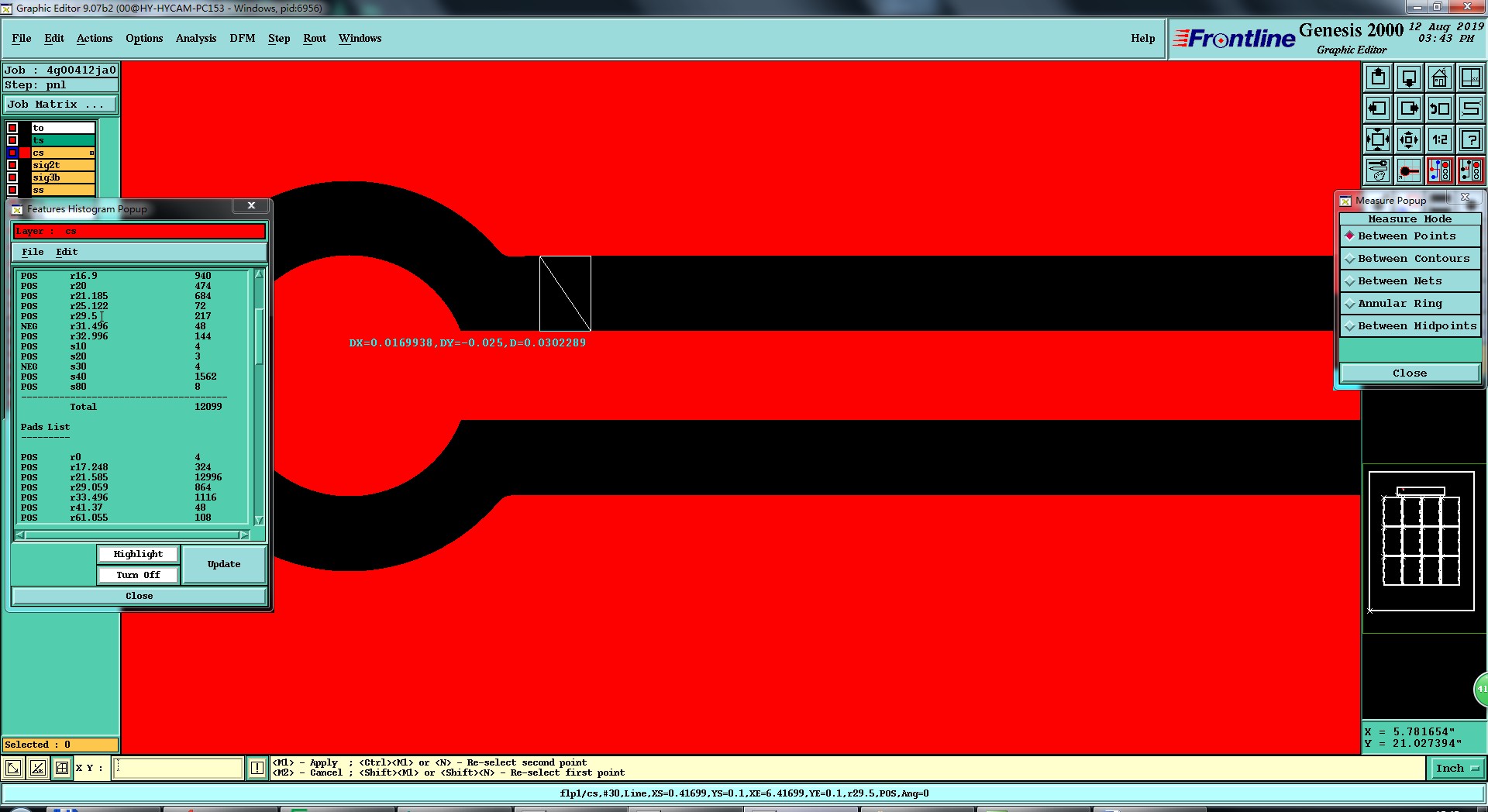
Task: Click the pad and line feature icon
Action: click(x=1409, y=170)
